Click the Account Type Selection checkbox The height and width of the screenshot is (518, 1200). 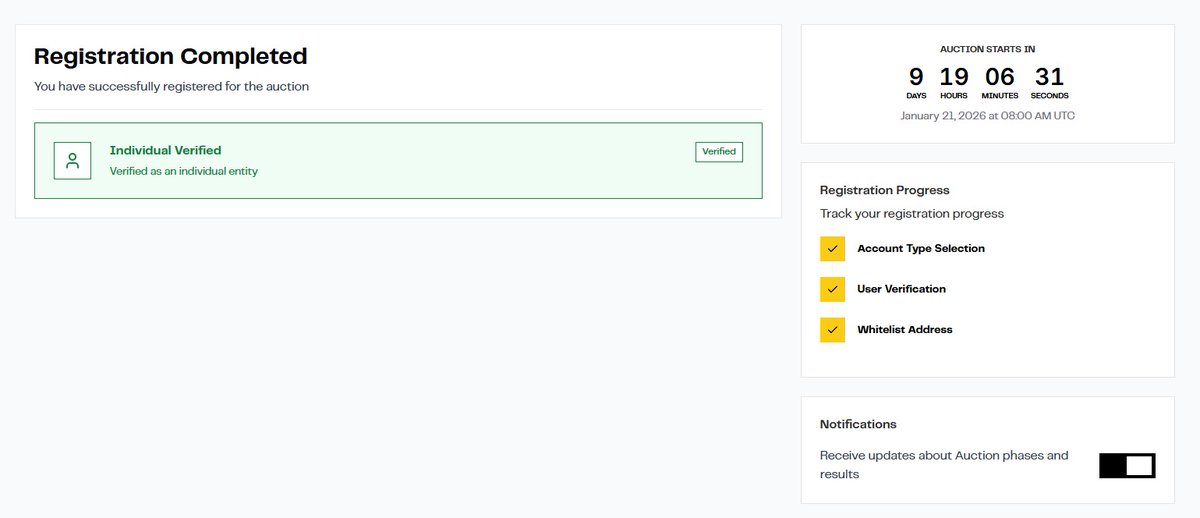[832, 249]
